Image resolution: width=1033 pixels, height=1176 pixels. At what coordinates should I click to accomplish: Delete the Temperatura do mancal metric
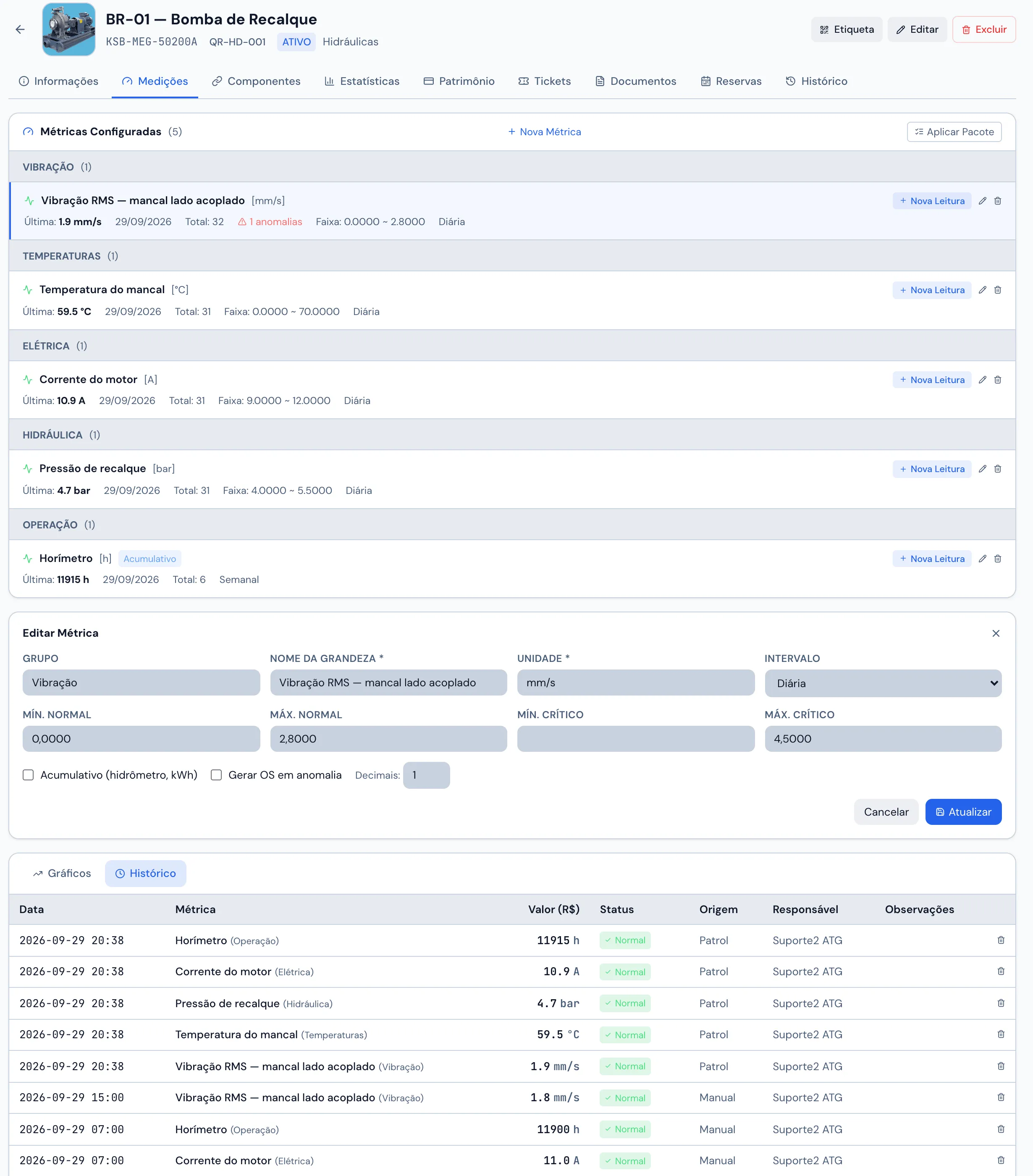(x=998, y=290)
